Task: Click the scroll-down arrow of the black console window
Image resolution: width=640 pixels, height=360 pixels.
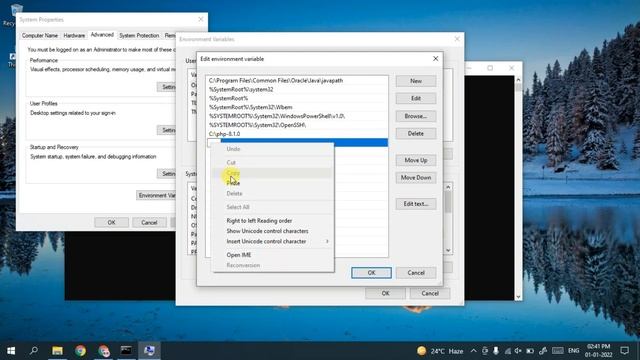Action: [x=518, y=297]
